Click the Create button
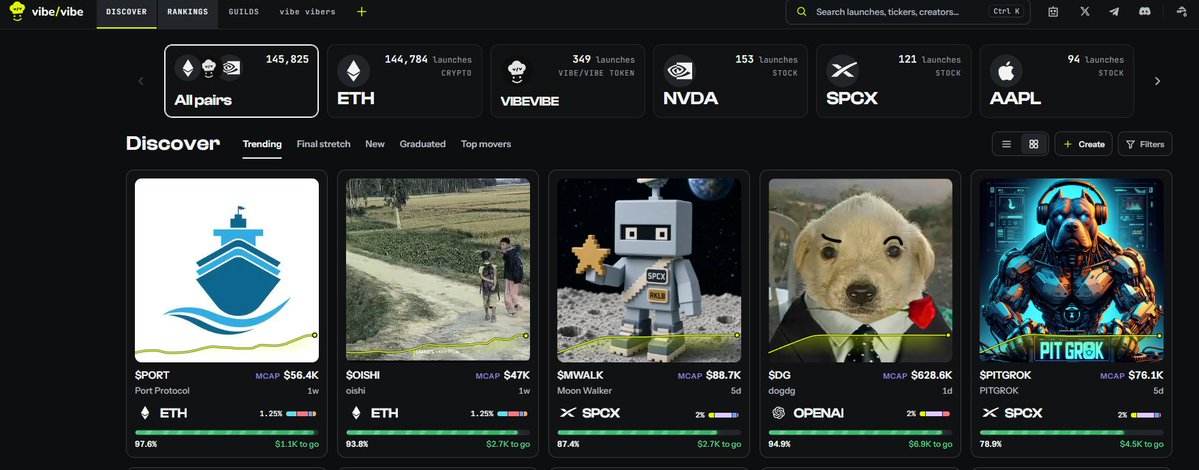1199x470 pixels. tap(1084, 144)
